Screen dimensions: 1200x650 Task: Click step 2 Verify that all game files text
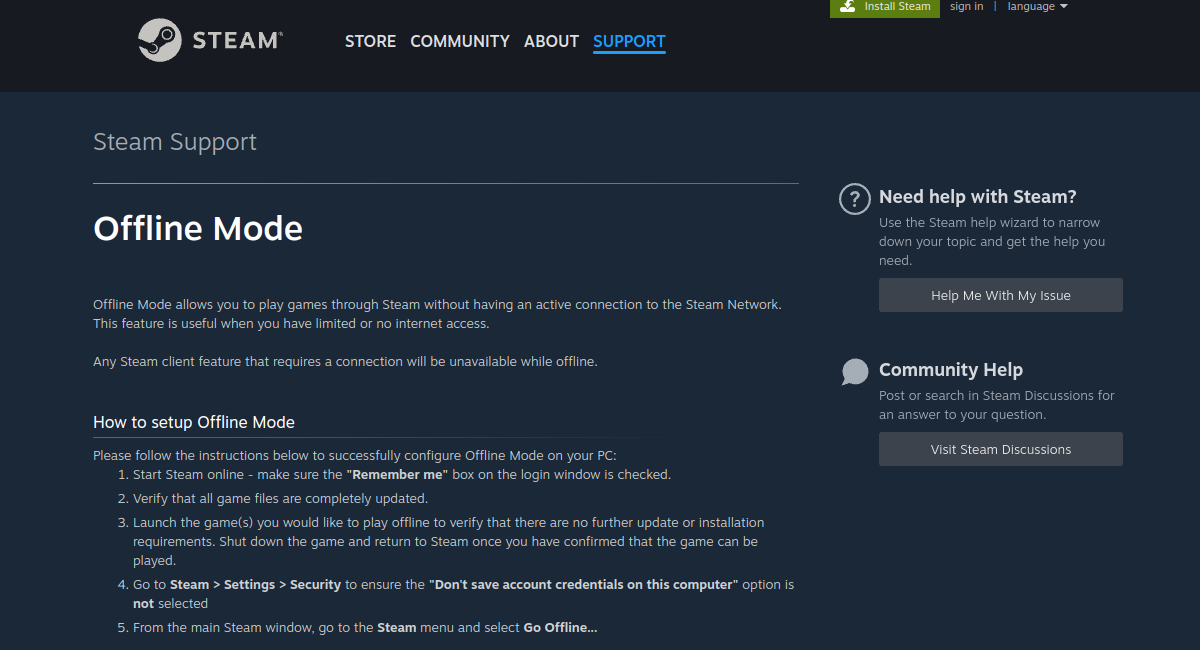[x=280, y=498]
